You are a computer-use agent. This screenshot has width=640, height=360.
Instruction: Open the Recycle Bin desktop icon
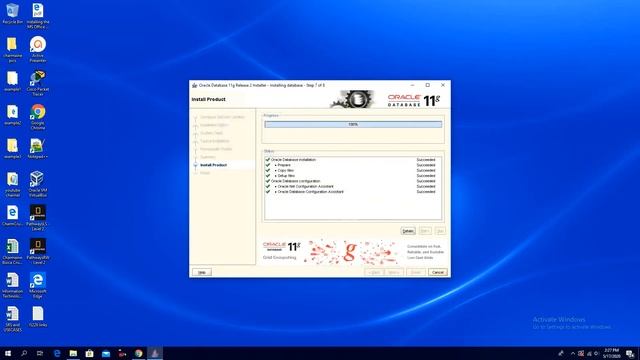point(12,13)
